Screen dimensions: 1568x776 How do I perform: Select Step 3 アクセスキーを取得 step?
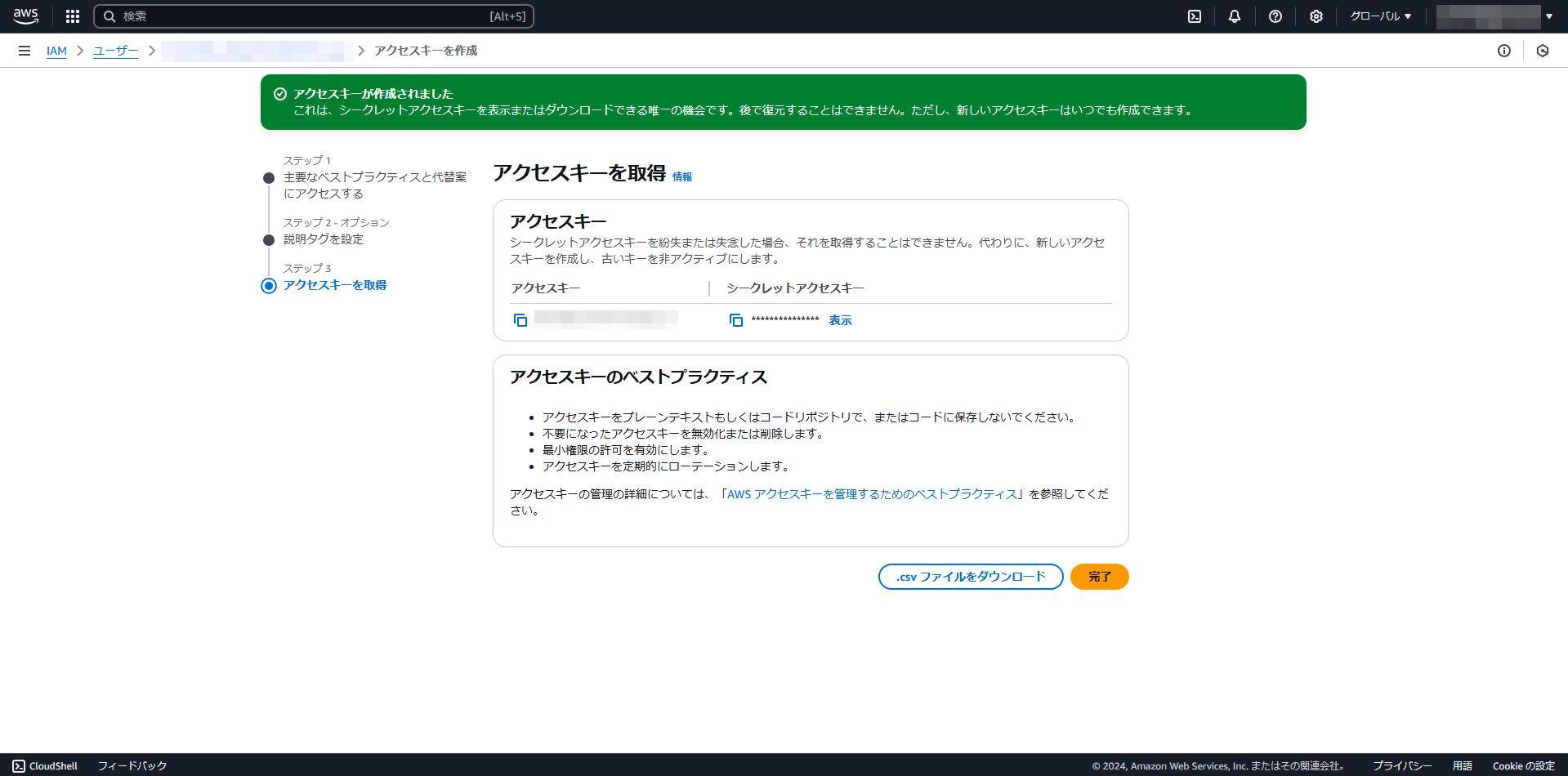335,285
